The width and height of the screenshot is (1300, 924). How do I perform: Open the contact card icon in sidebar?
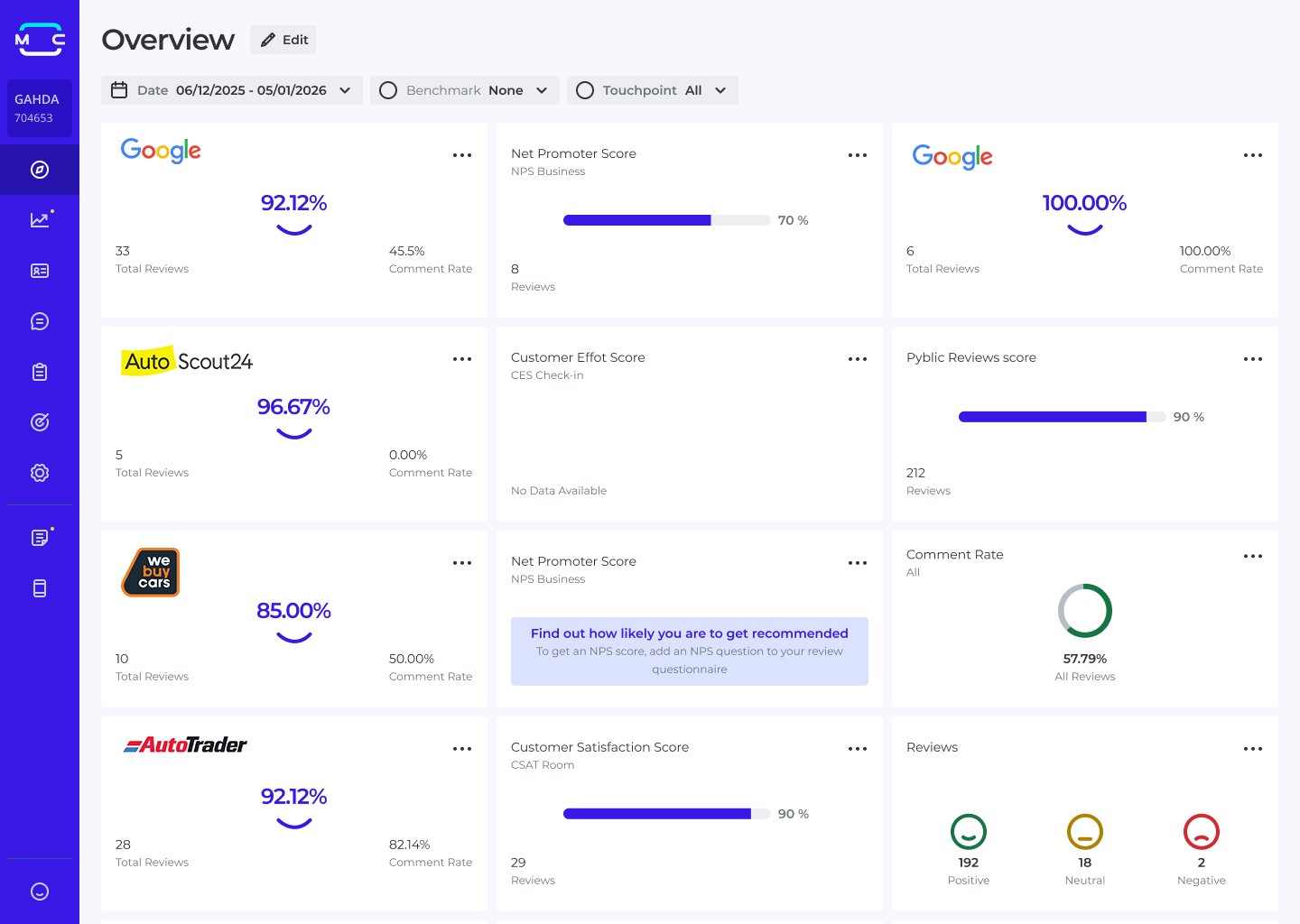click(40, 271)
